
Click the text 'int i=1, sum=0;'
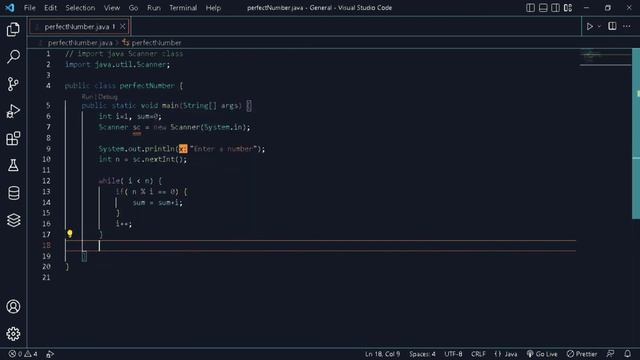tap(130, 116)
